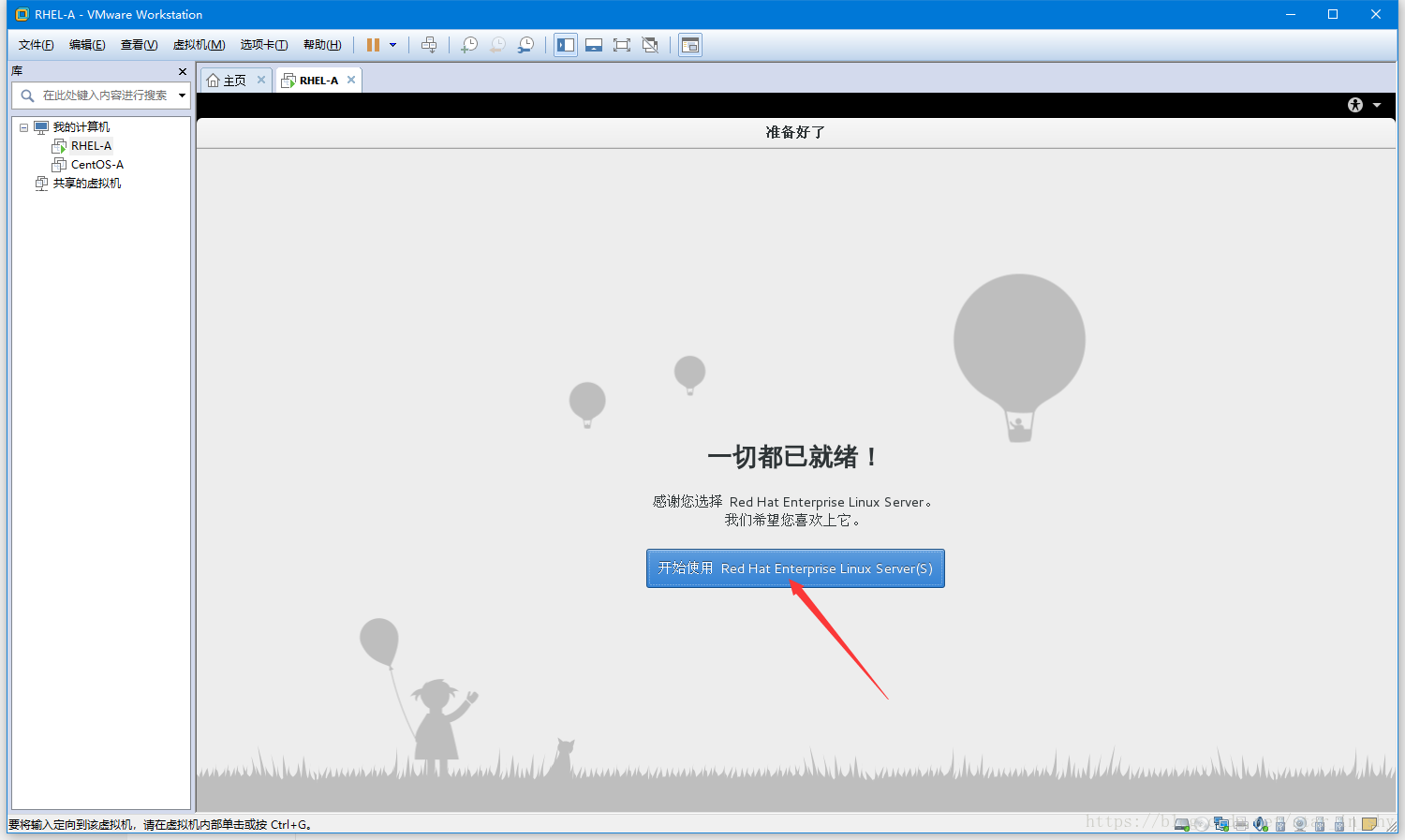
Task: Pause the running virtual machine
Action: [x=373, y=45]
